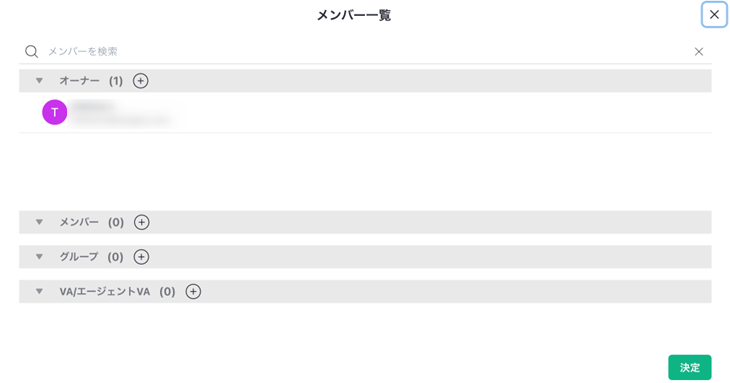Toggle the メンバー section disclosure triangle
730x383 pixels.
tap(40, 222)
